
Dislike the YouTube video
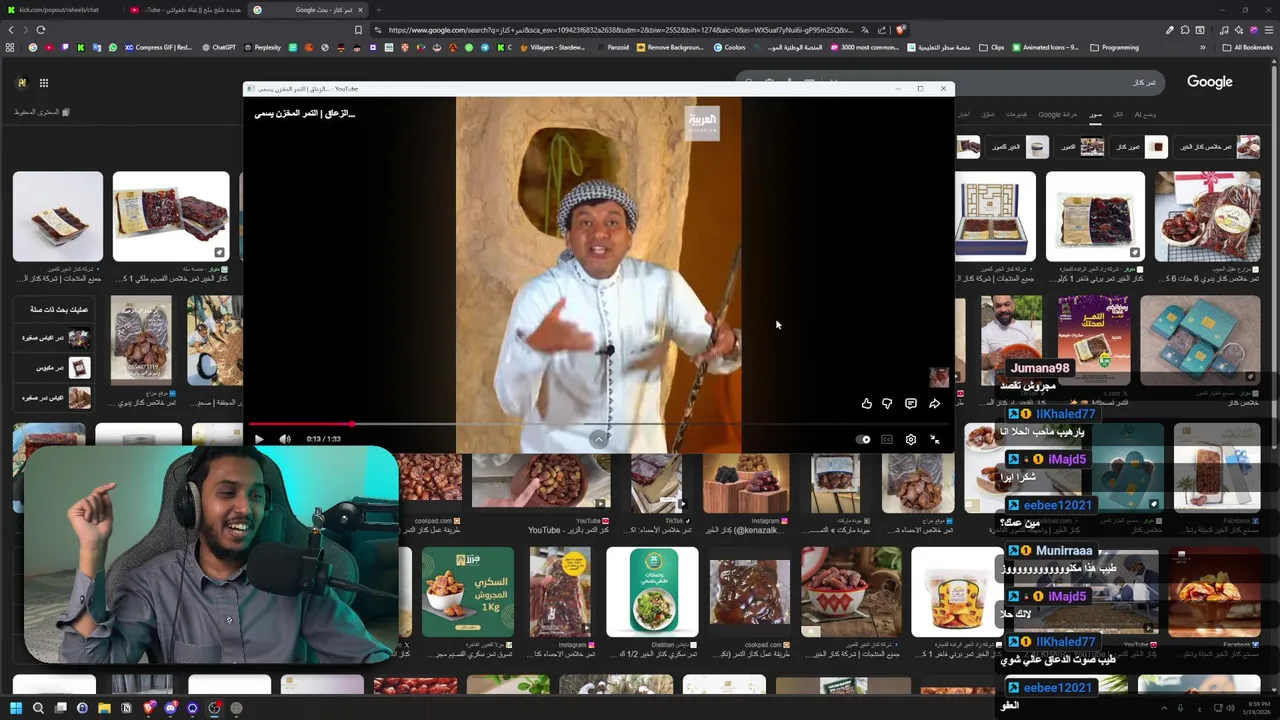click(x=887, y=404)
